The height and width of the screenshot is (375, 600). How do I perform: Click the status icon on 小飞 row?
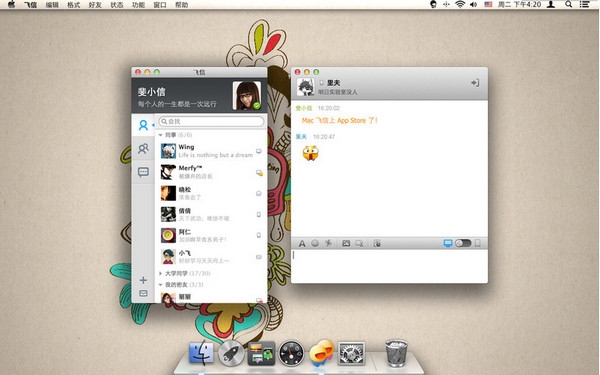[259, 257]
